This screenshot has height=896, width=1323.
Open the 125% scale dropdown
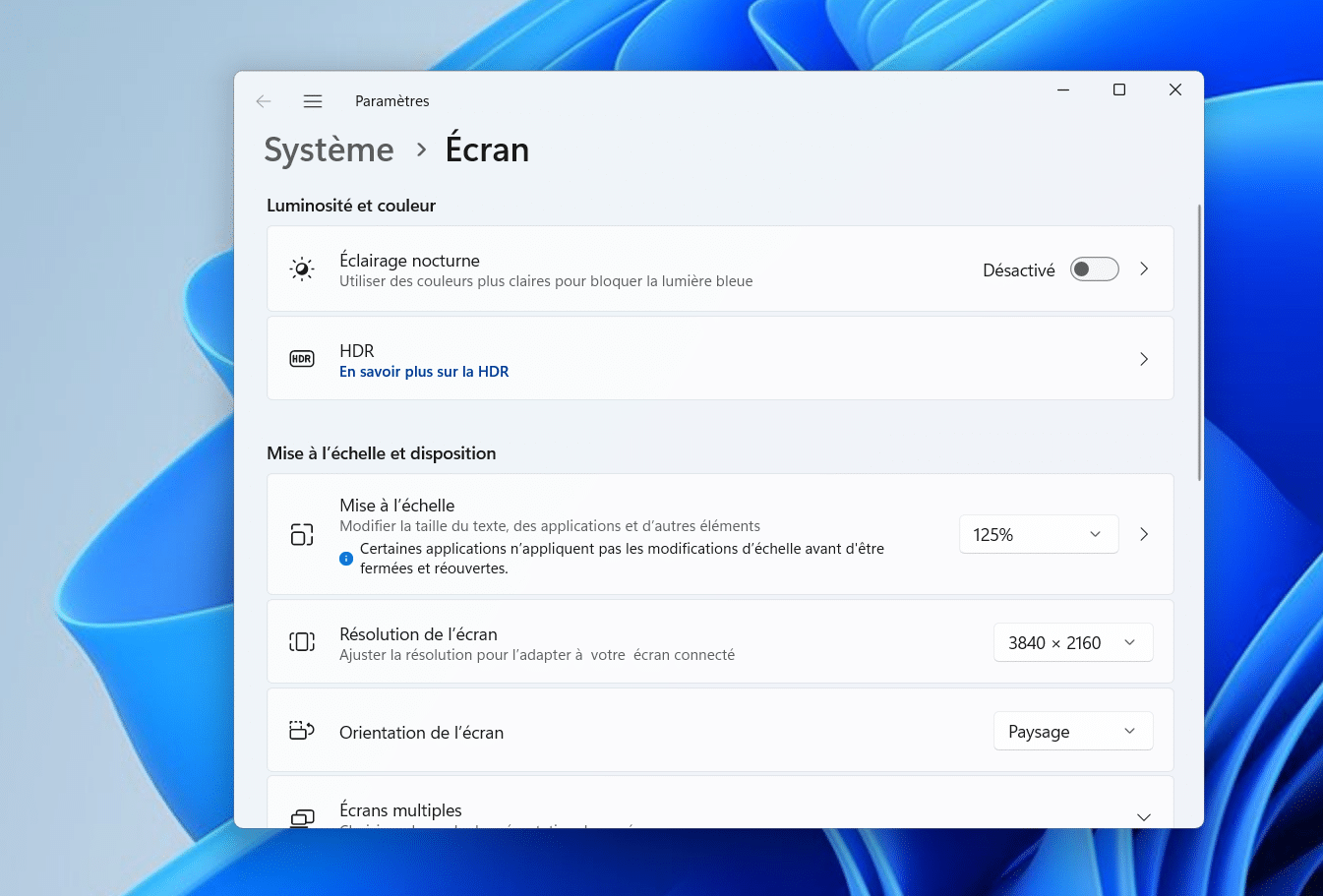coord(1039,534)
